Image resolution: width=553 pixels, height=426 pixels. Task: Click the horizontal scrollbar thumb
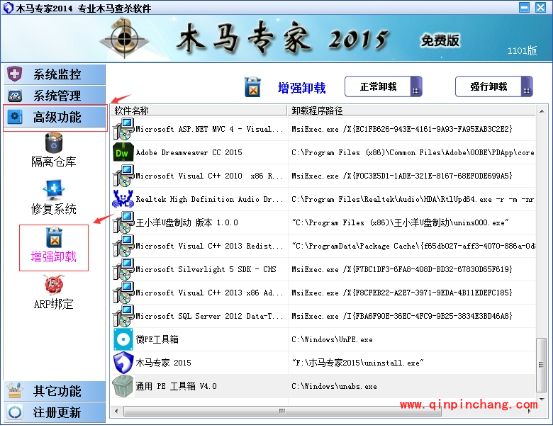(282, 411)
